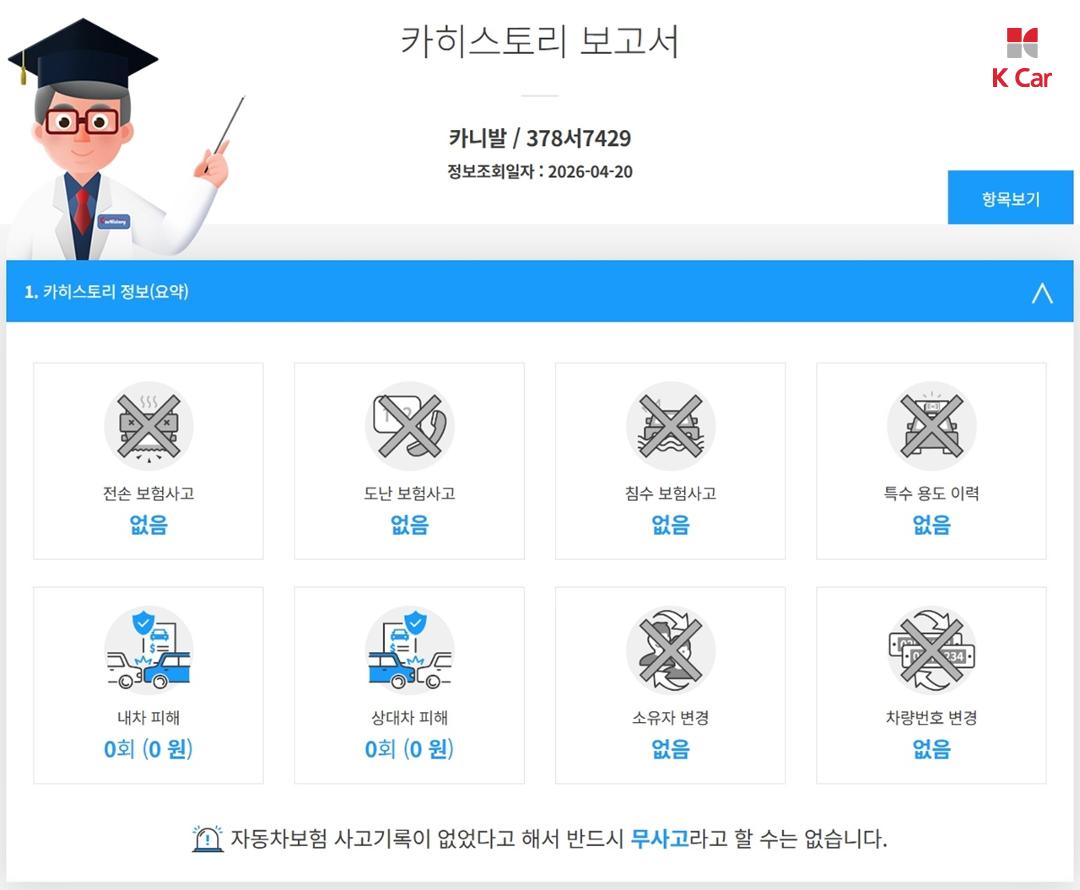Select the 상대차 피해 0회 (0 원) value
Image resolution: width=1080 pixels, height=890 pixels.
pyautogui.click(x=409, y=749)
